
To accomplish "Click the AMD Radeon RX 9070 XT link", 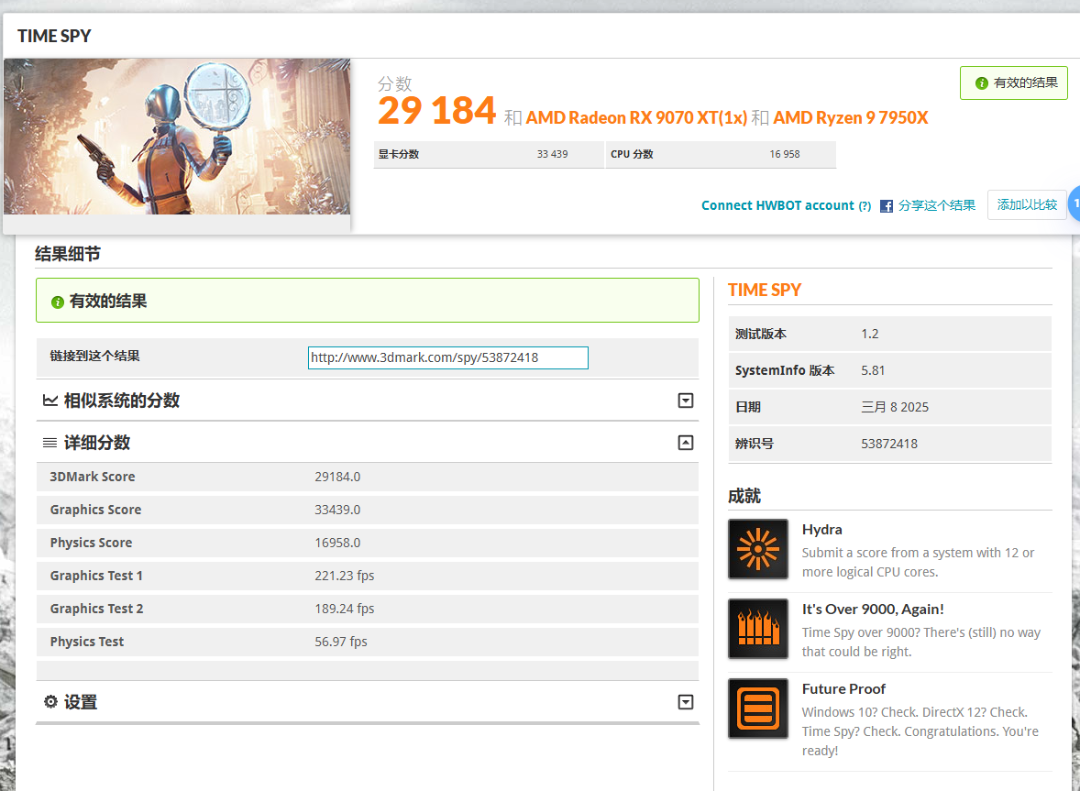I will pos(636,117).
